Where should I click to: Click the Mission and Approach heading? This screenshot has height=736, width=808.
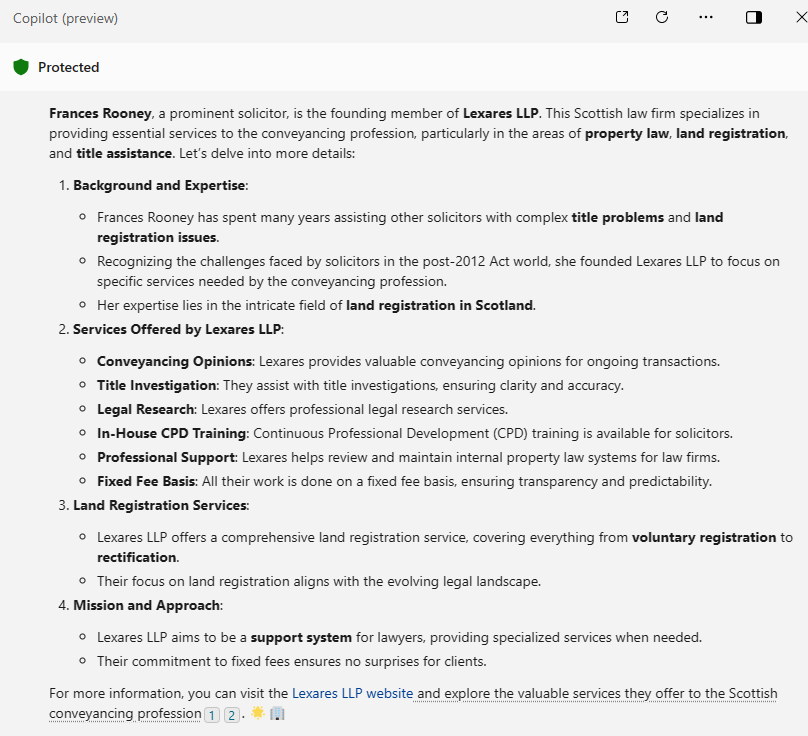[x=147, y=605]
